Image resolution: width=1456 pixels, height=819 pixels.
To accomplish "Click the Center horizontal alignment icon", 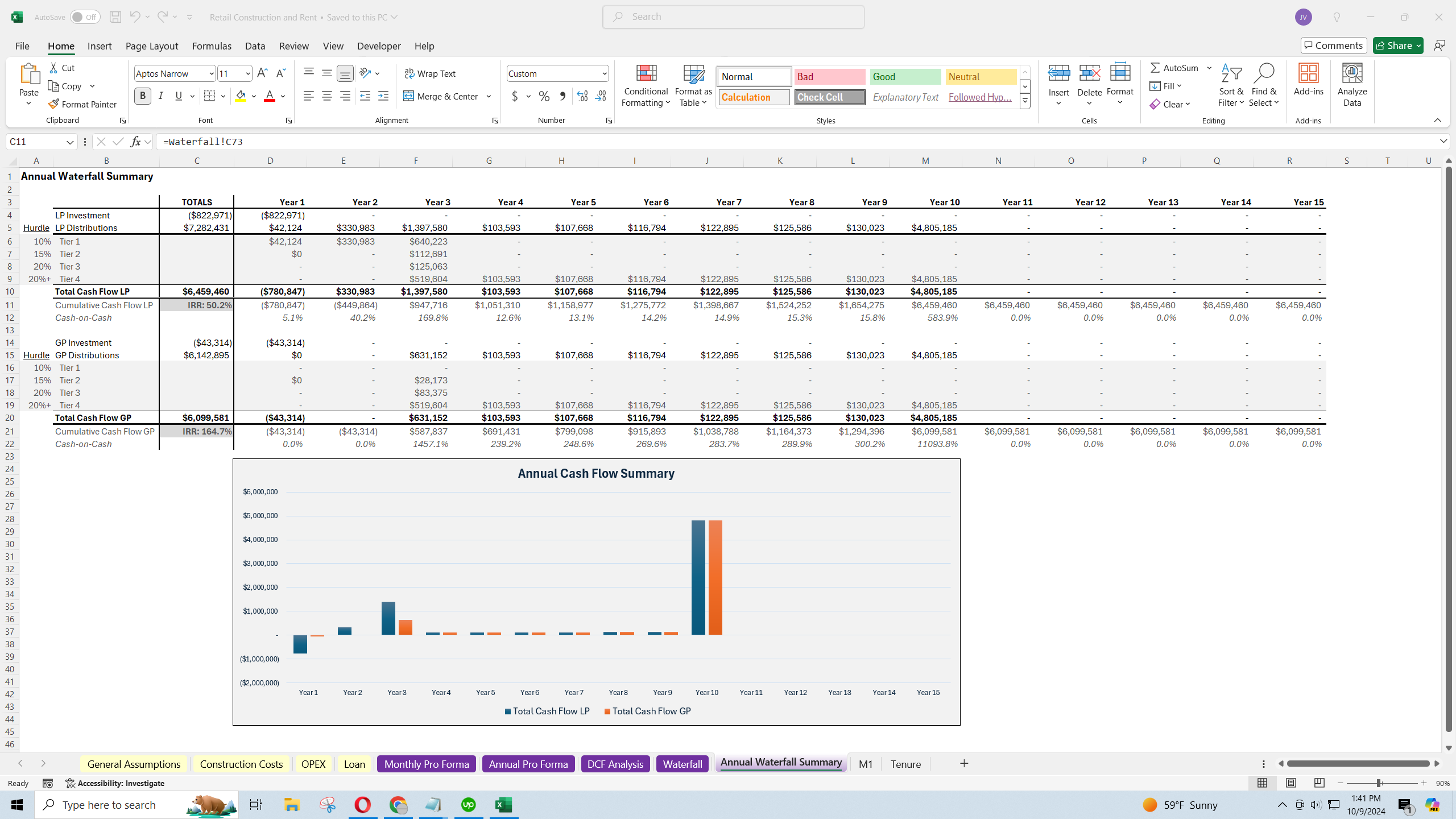I will point(327,96).
